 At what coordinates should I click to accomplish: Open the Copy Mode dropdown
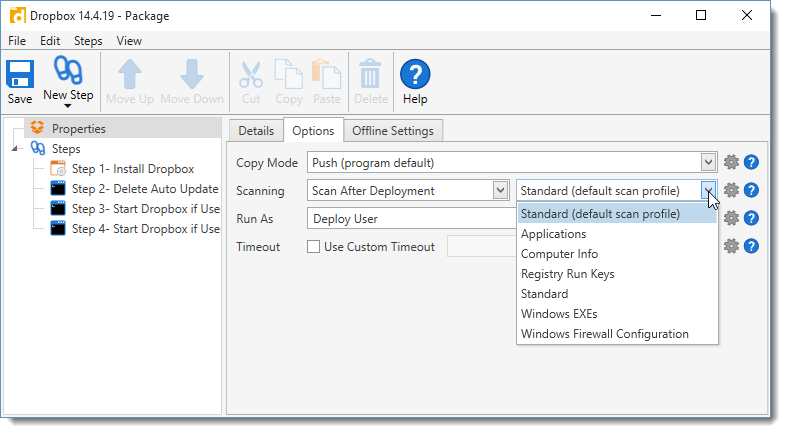tap(708, 162)
